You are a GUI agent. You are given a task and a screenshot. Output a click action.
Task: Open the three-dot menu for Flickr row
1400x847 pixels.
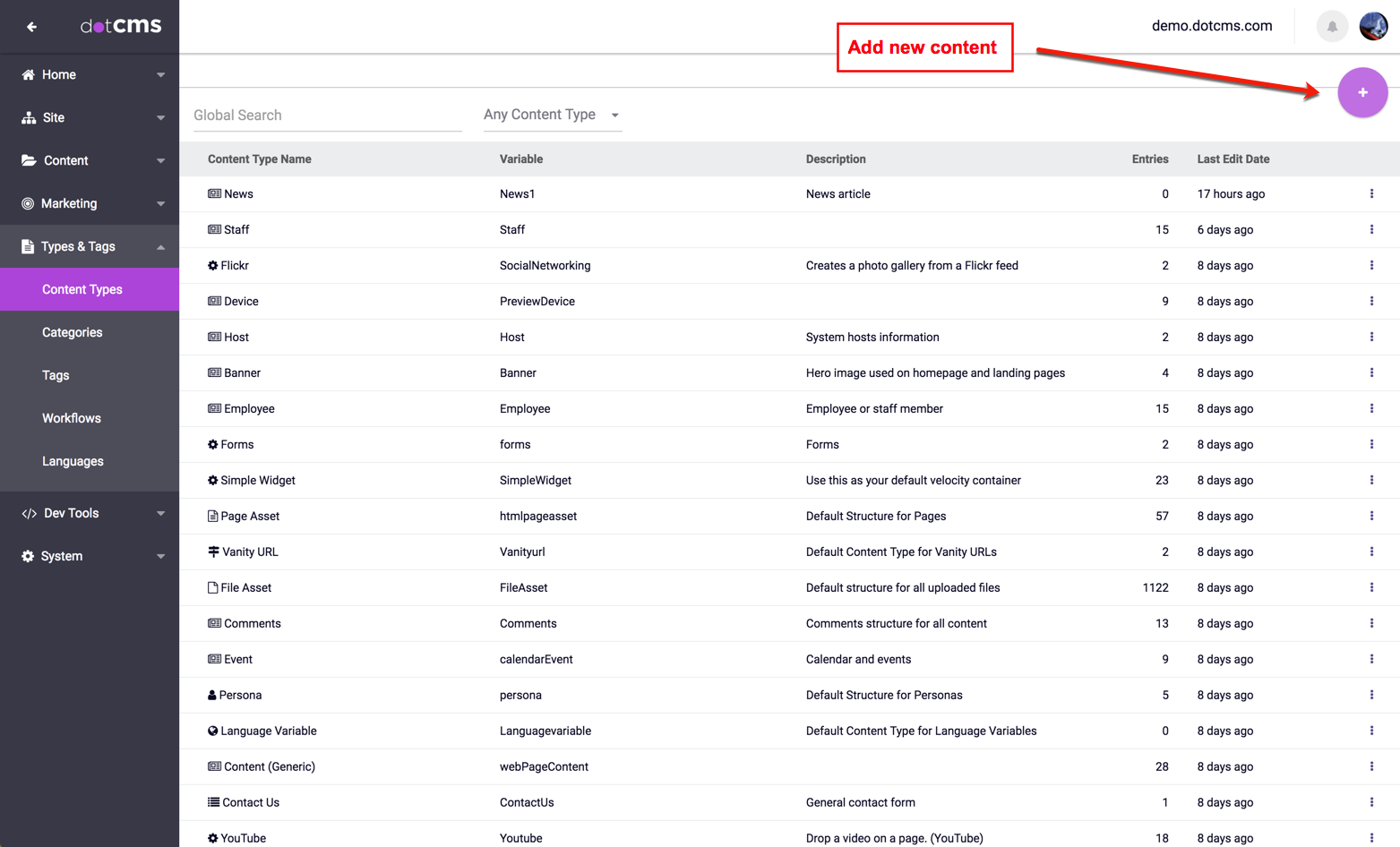(x=1371, y=266)
